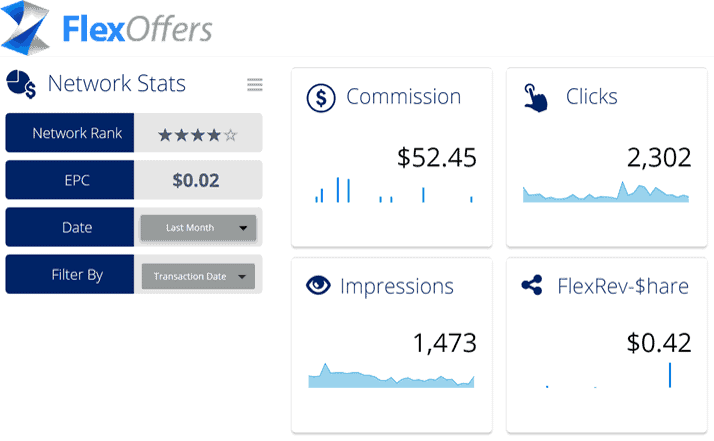Open the Last Month date dropdown
Screen dimensions: 714x441
click(197, 228)
